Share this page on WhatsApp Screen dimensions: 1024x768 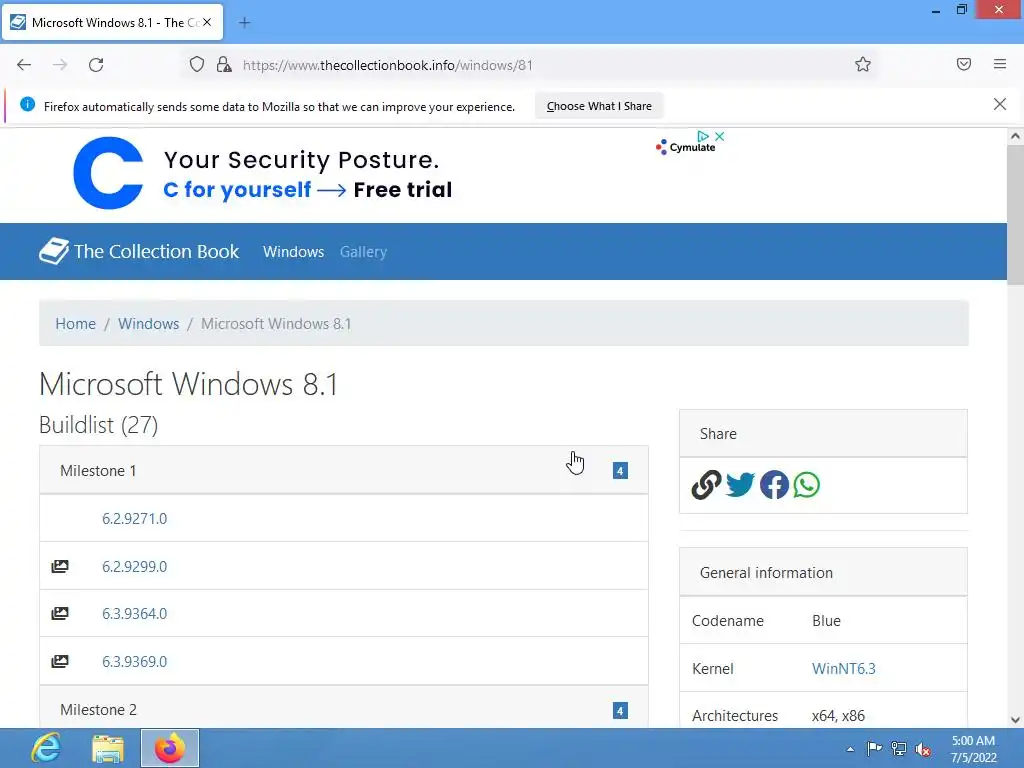(807, 485)
